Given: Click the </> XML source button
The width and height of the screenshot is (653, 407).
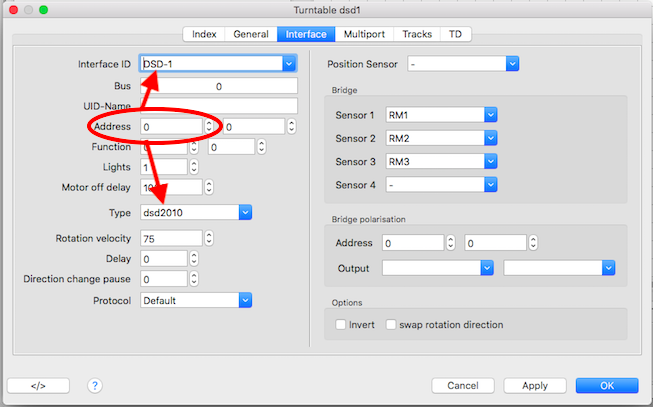Looking at the screenshot, I should pos(39,385).
